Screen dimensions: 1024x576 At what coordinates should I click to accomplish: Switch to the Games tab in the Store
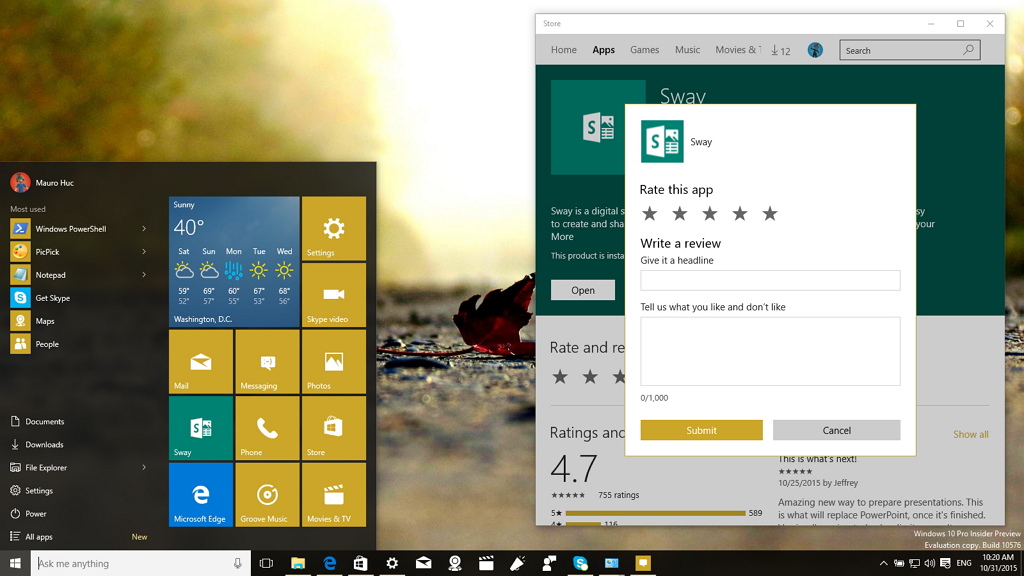[x=644, y=49]
